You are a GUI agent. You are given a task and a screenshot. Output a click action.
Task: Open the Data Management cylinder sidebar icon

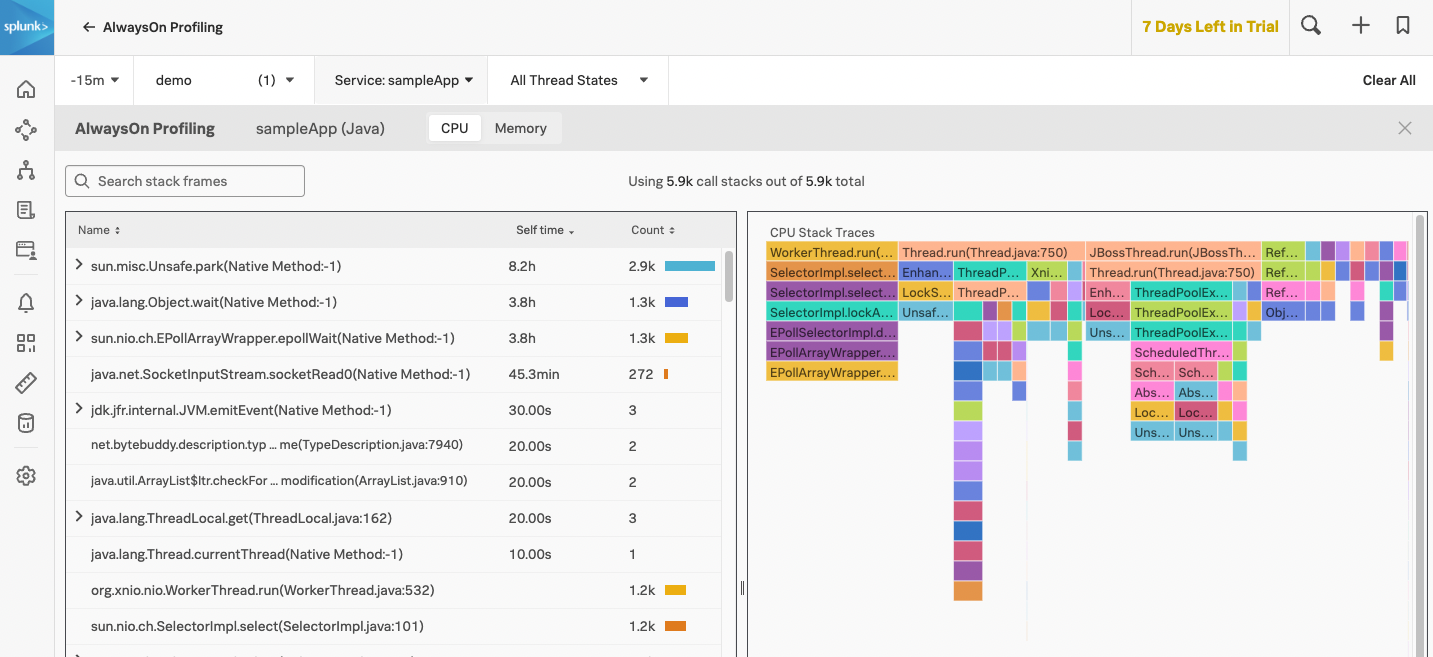[26, 423]
